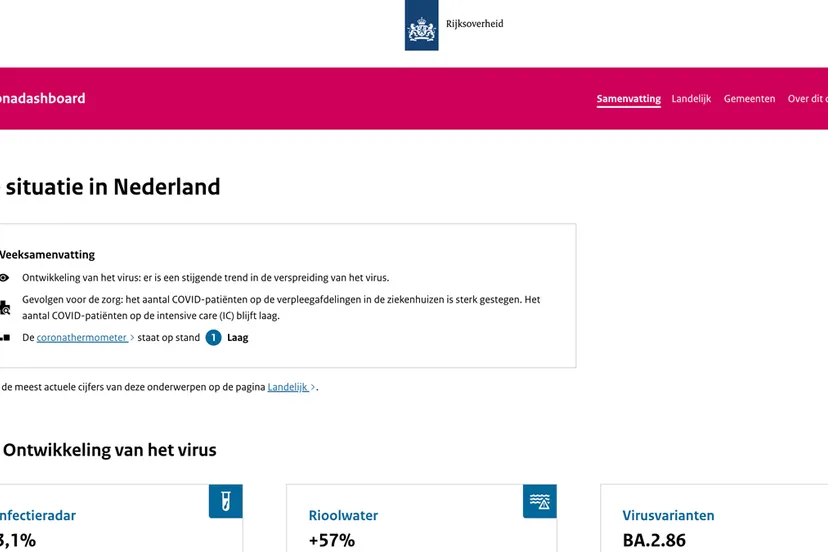The height and width of the screenshot is (552, 828).
Task: Open the Samenvatting navigation tab
Action: (628, 99)
